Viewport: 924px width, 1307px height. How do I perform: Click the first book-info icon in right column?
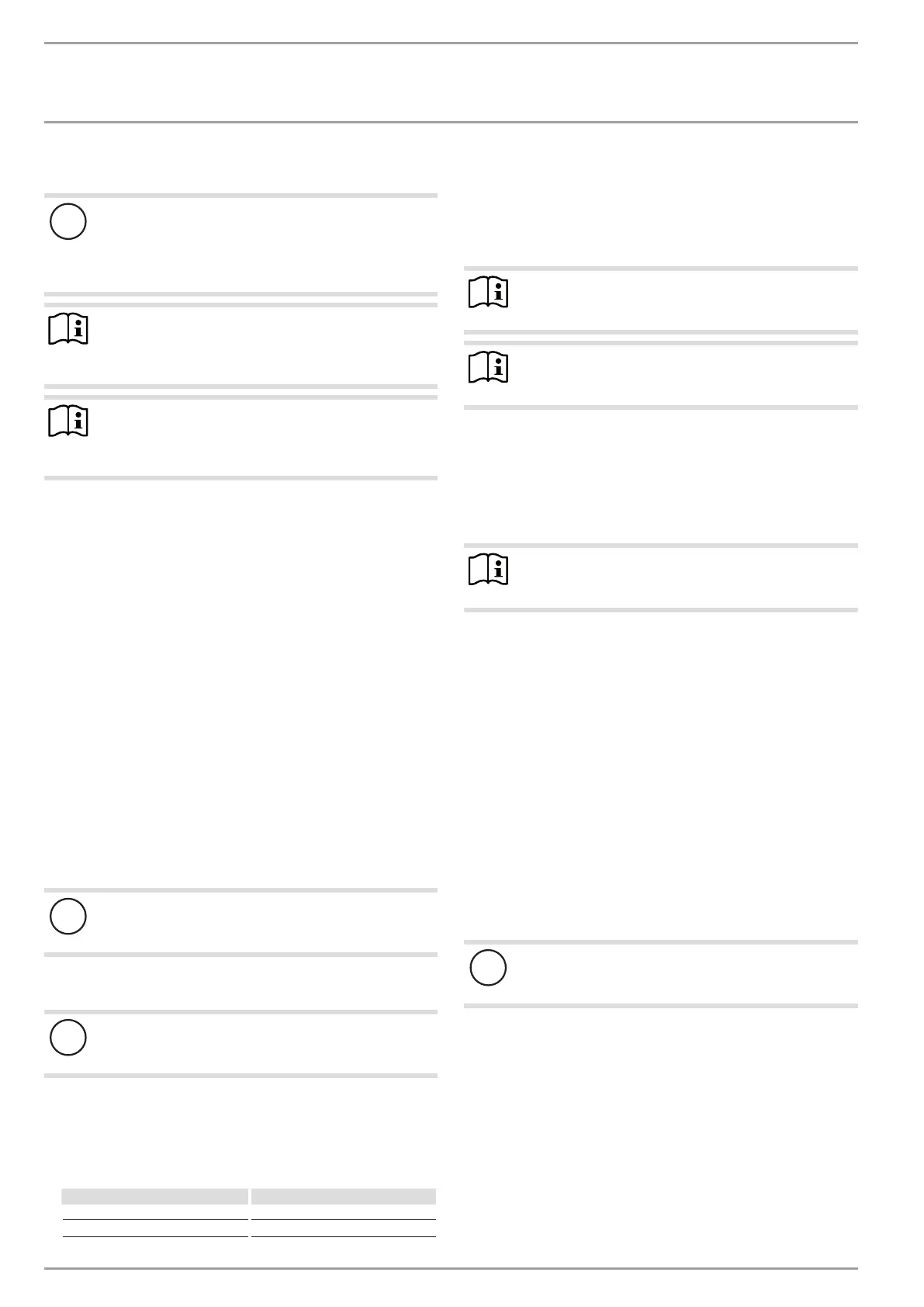coord(488,293)
